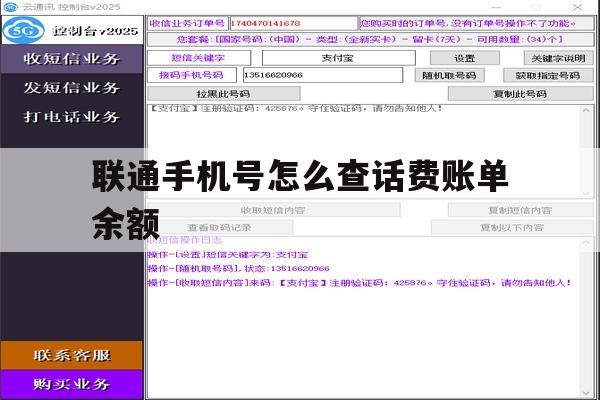Open the 发短信业务 menu
This screenshot has width=600, height=400.
tap(72, 88)
